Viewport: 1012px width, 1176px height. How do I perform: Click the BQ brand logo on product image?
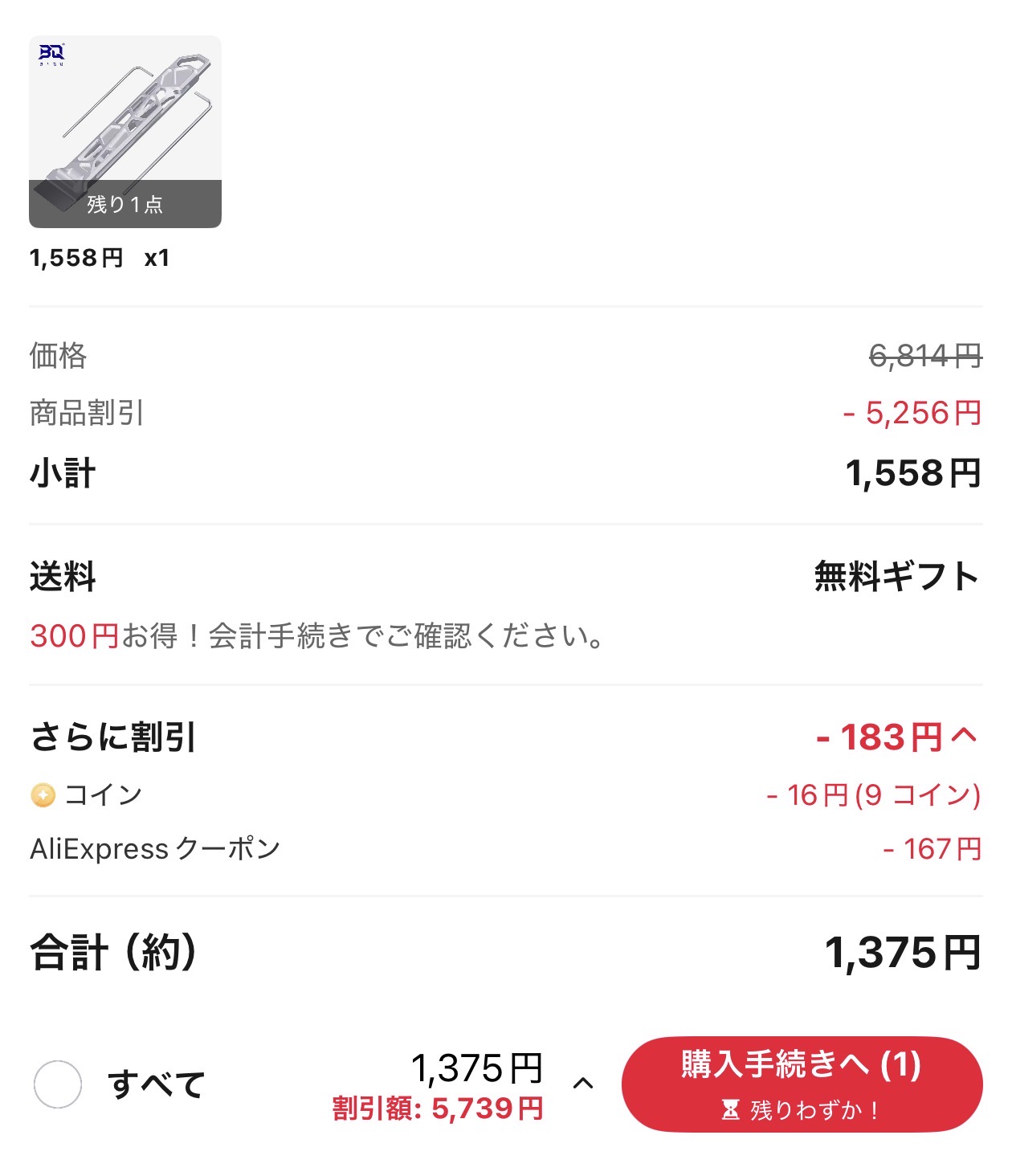tap(51, 55)
